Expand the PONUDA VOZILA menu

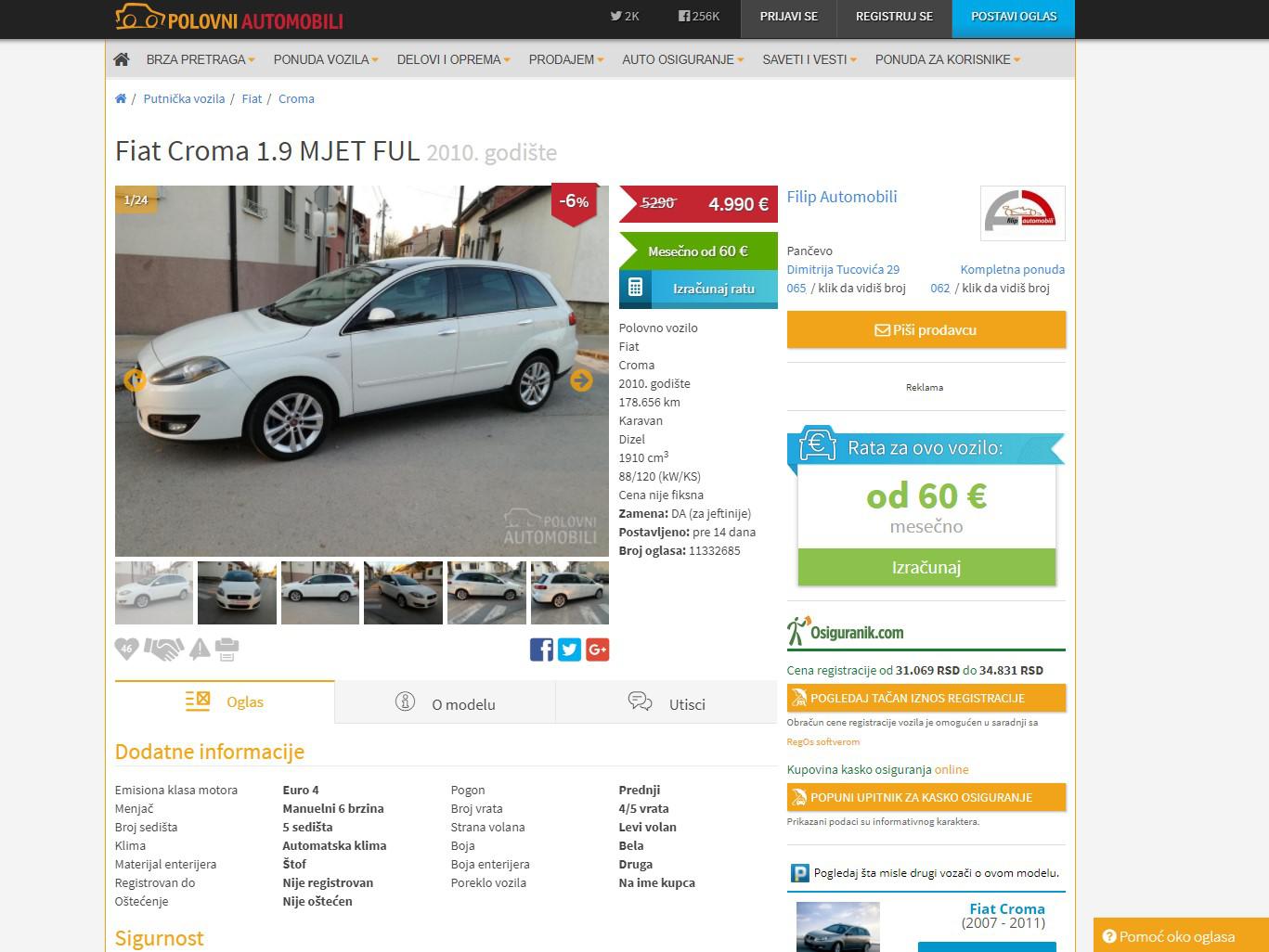coord(326,59)
